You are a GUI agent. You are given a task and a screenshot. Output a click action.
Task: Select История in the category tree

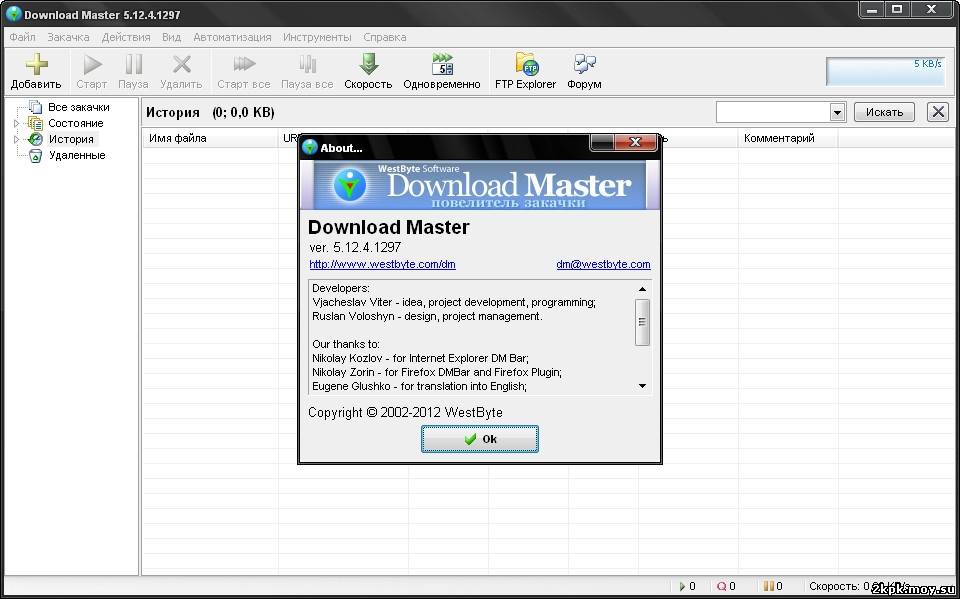71,139
